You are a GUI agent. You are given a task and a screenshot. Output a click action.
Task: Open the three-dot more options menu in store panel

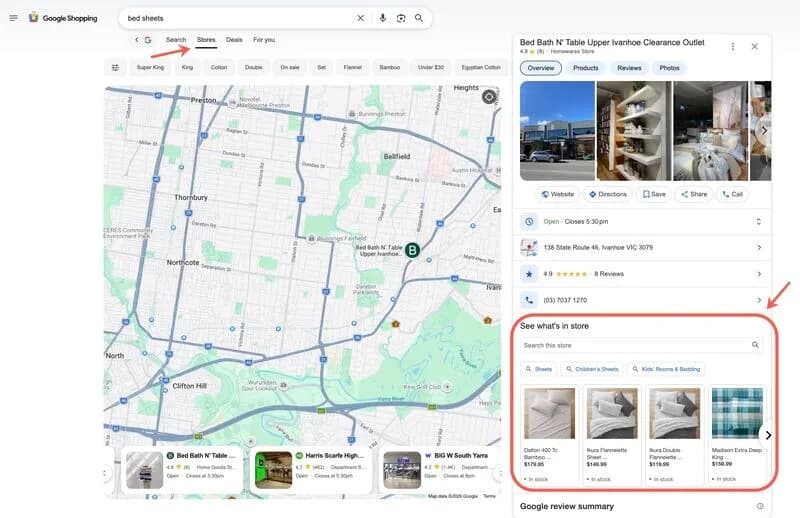coord(733,46)
